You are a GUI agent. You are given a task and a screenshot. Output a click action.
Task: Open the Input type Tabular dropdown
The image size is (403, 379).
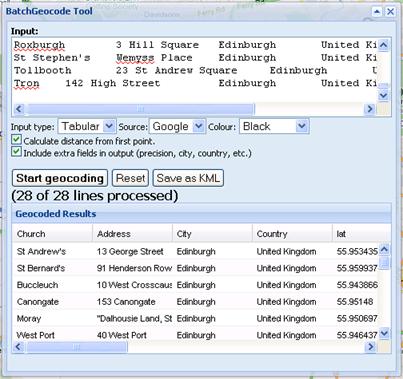point(87,126)
